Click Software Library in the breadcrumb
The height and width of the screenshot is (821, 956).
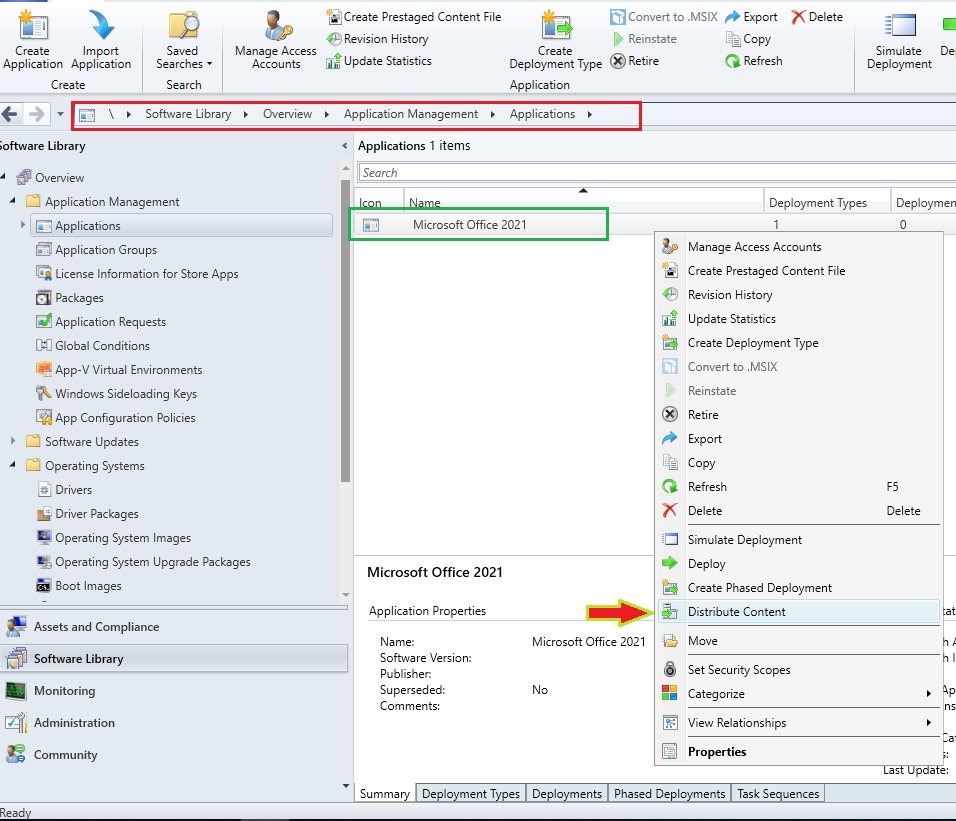coord(188,114)
